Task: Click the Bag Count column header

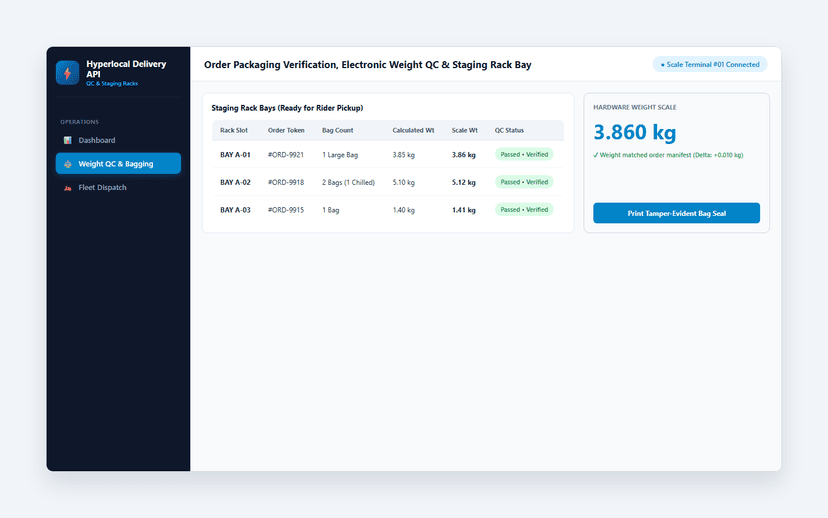Action: pyautogui.click(x=337, y=130)
